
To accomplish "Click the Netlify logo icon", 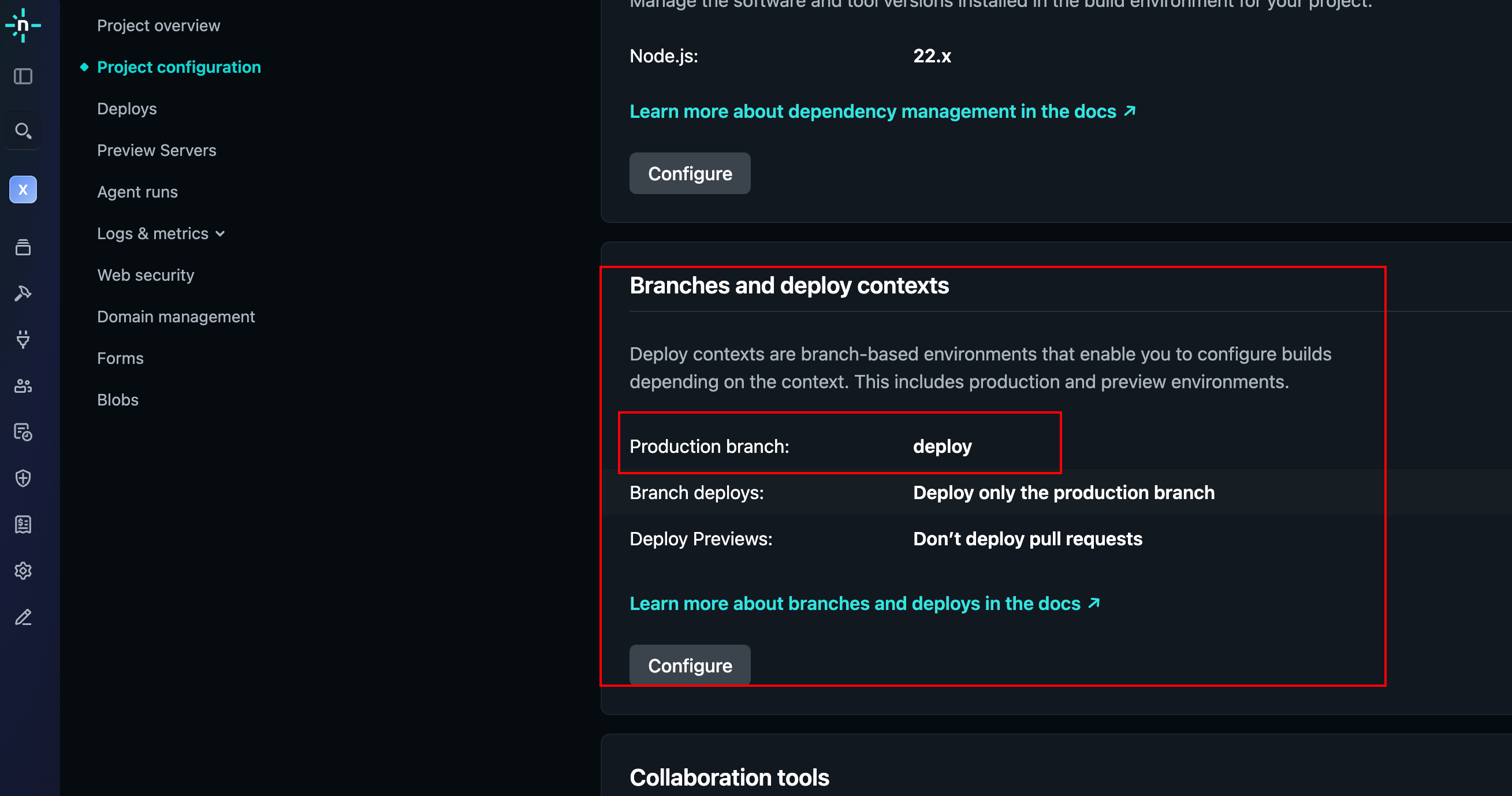I will tap(23, 25).
